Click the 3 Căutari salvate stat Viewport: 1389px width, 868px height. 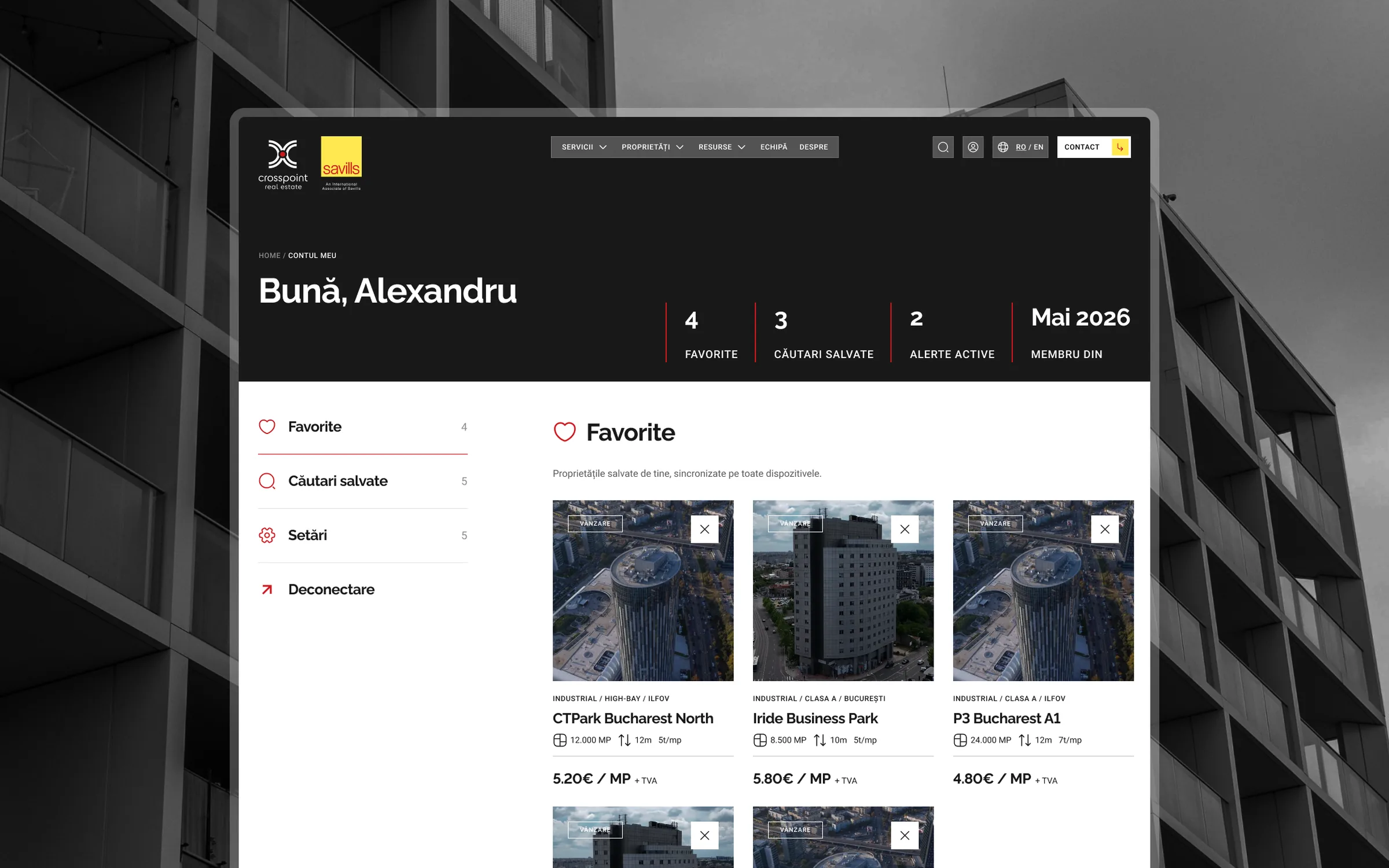(x=823, y=334)
